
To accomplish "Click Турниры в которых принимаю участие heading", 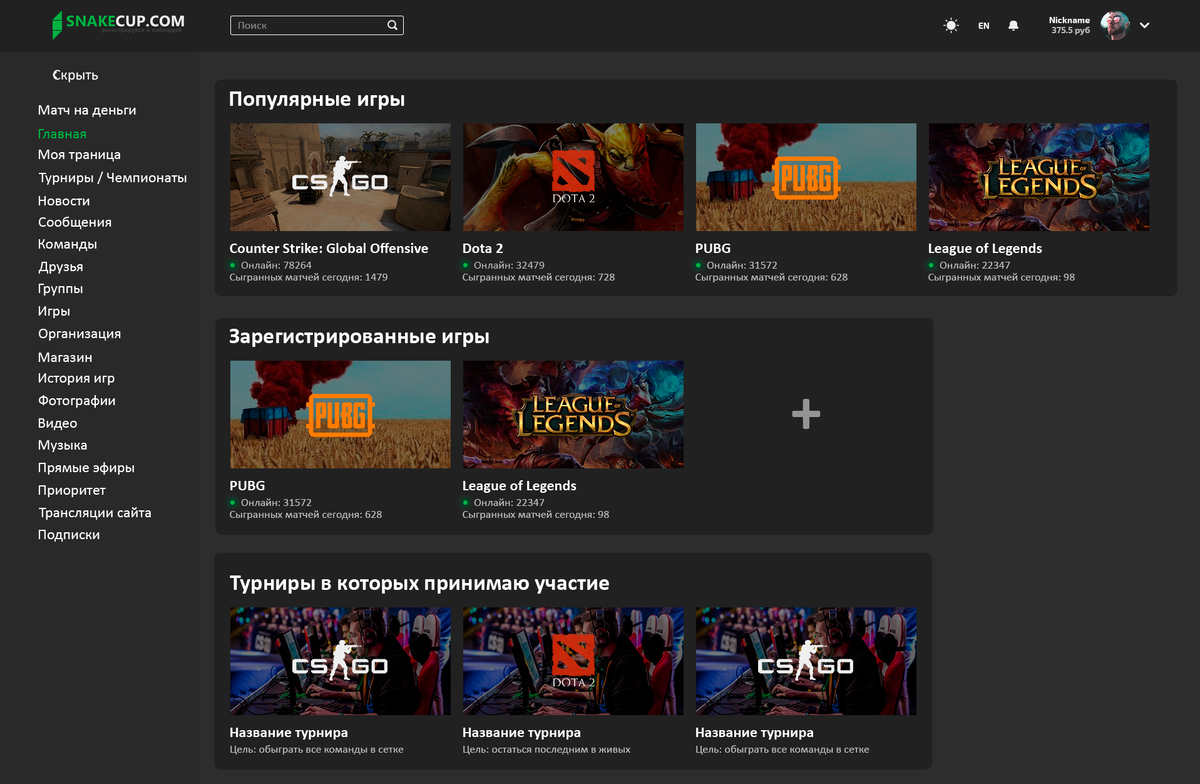I will pos(420,582).
